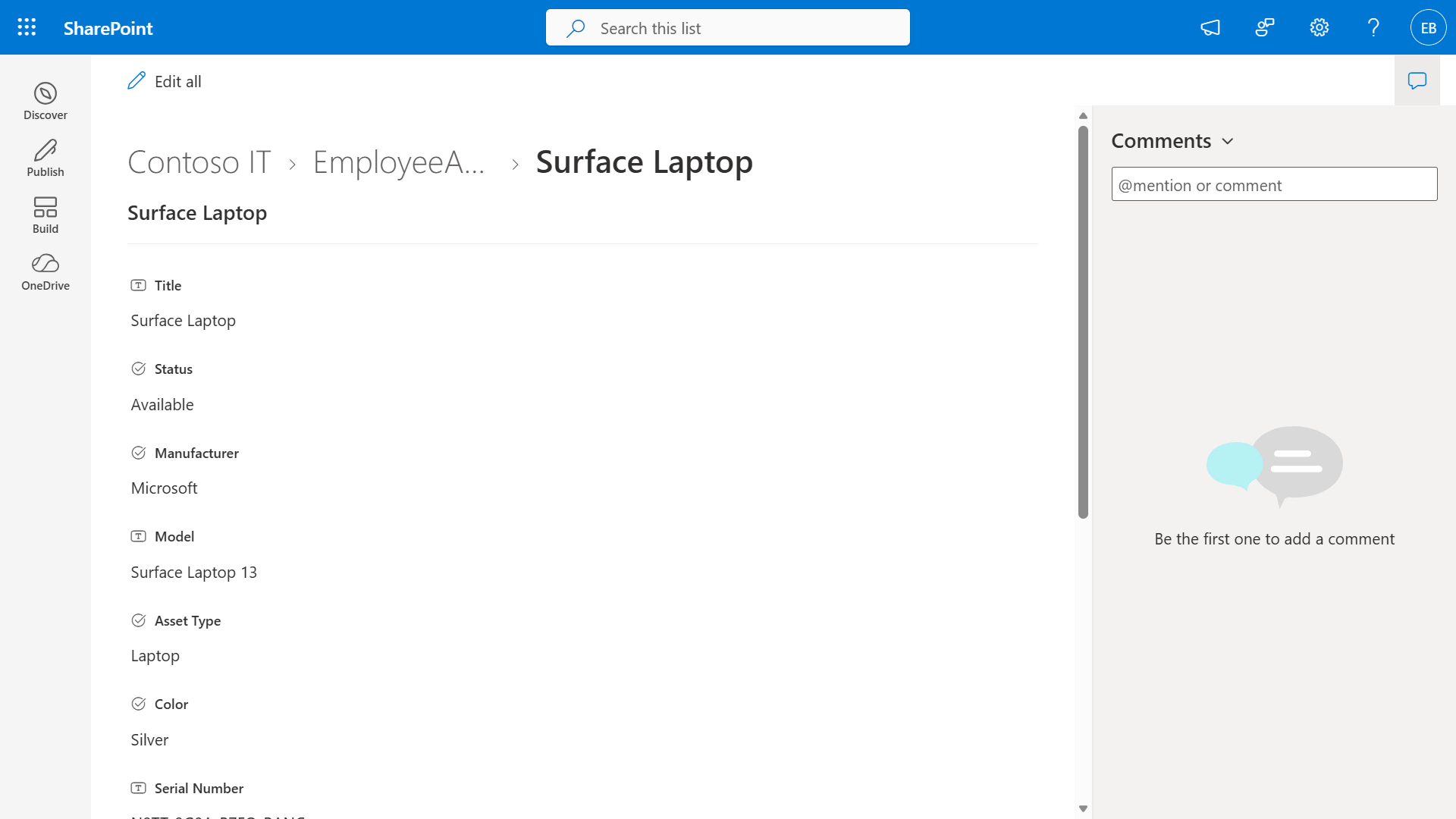Viewport: 1456px width, 819px height.
Task: Click the Title value Surface Laptop
Action: pos(184,321)
